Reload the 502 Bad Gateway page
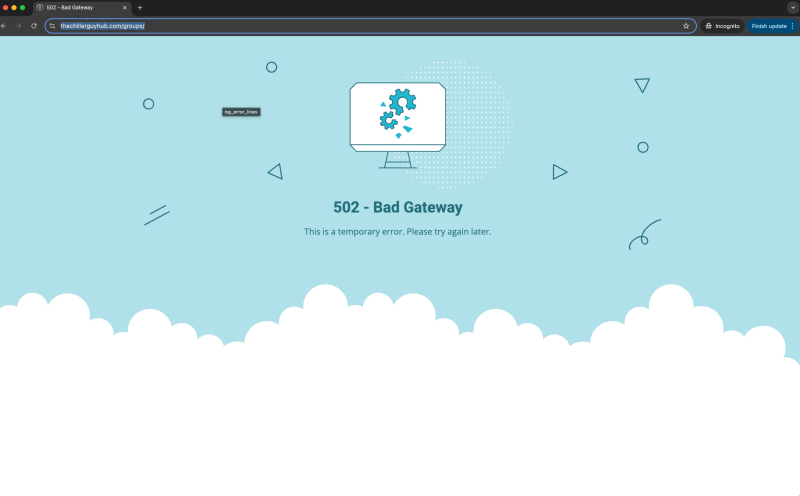This screenshot has height=496, width=800. 34,26
